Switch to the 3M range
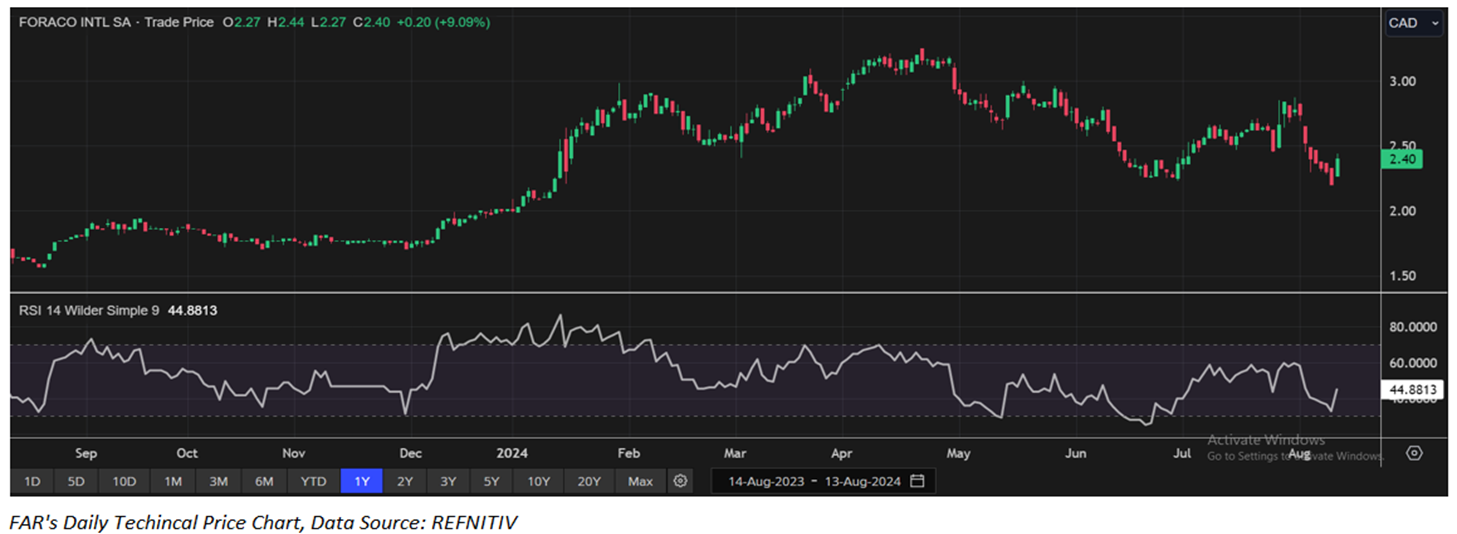This screenshot has height=534, width=1457. coord(218,481)
